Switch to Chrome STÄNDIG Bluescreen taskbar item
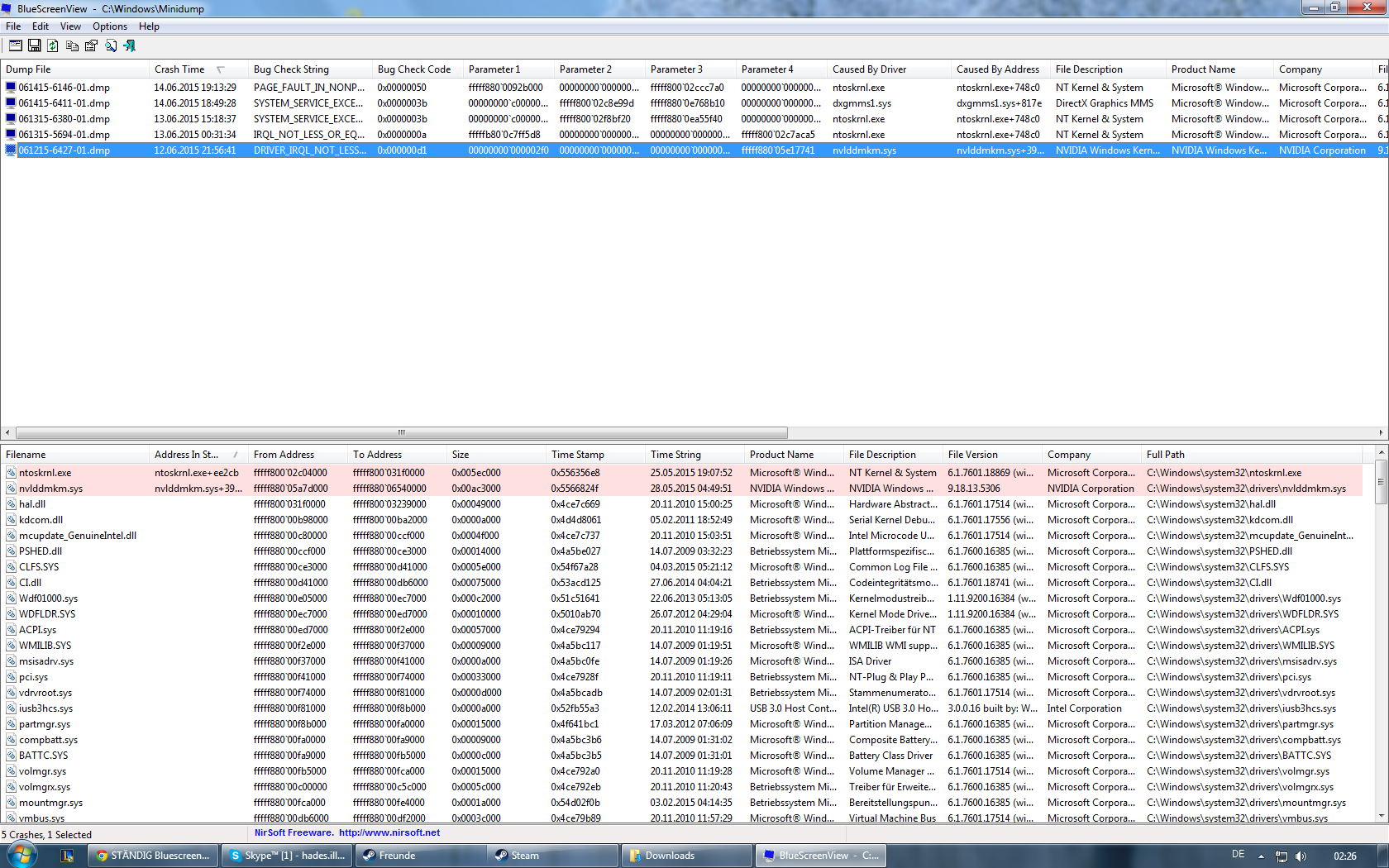The height and width of the screenshot is (868, 1389). point(153,856)
